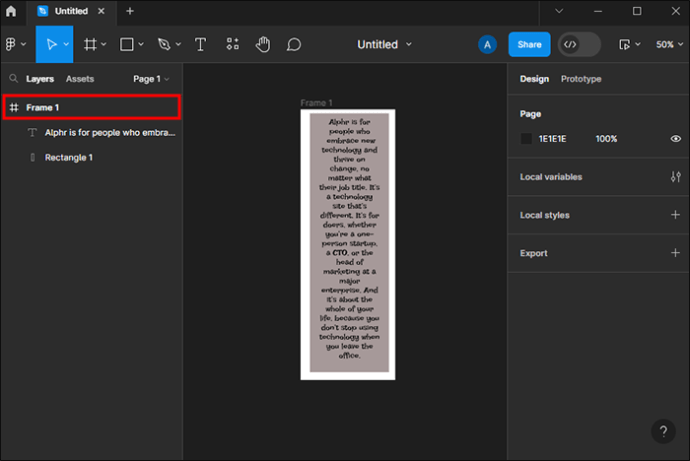Click the Home icon
This screenshot has height=461, width=690.
(x=11, y=11)
